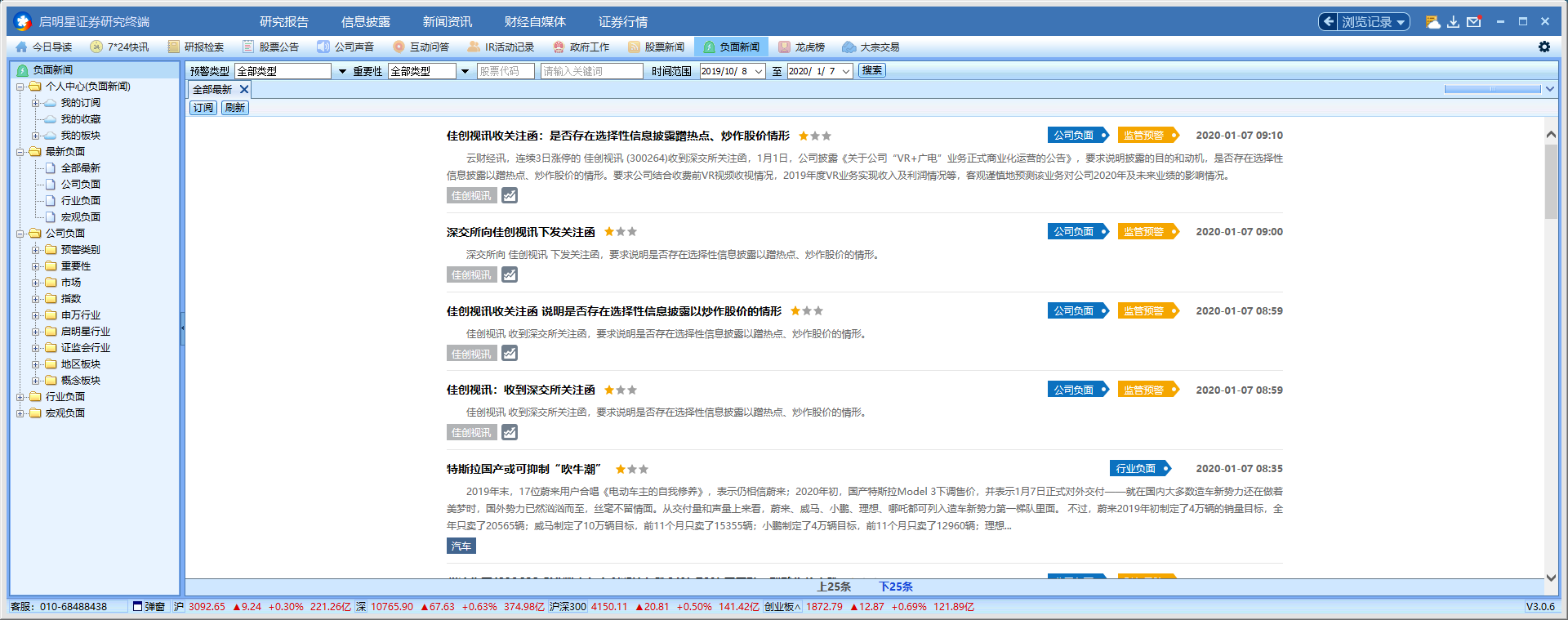Expand 行业负面 tree node
The height and width of the screenshot is (620, 1568).
(20, 397)
